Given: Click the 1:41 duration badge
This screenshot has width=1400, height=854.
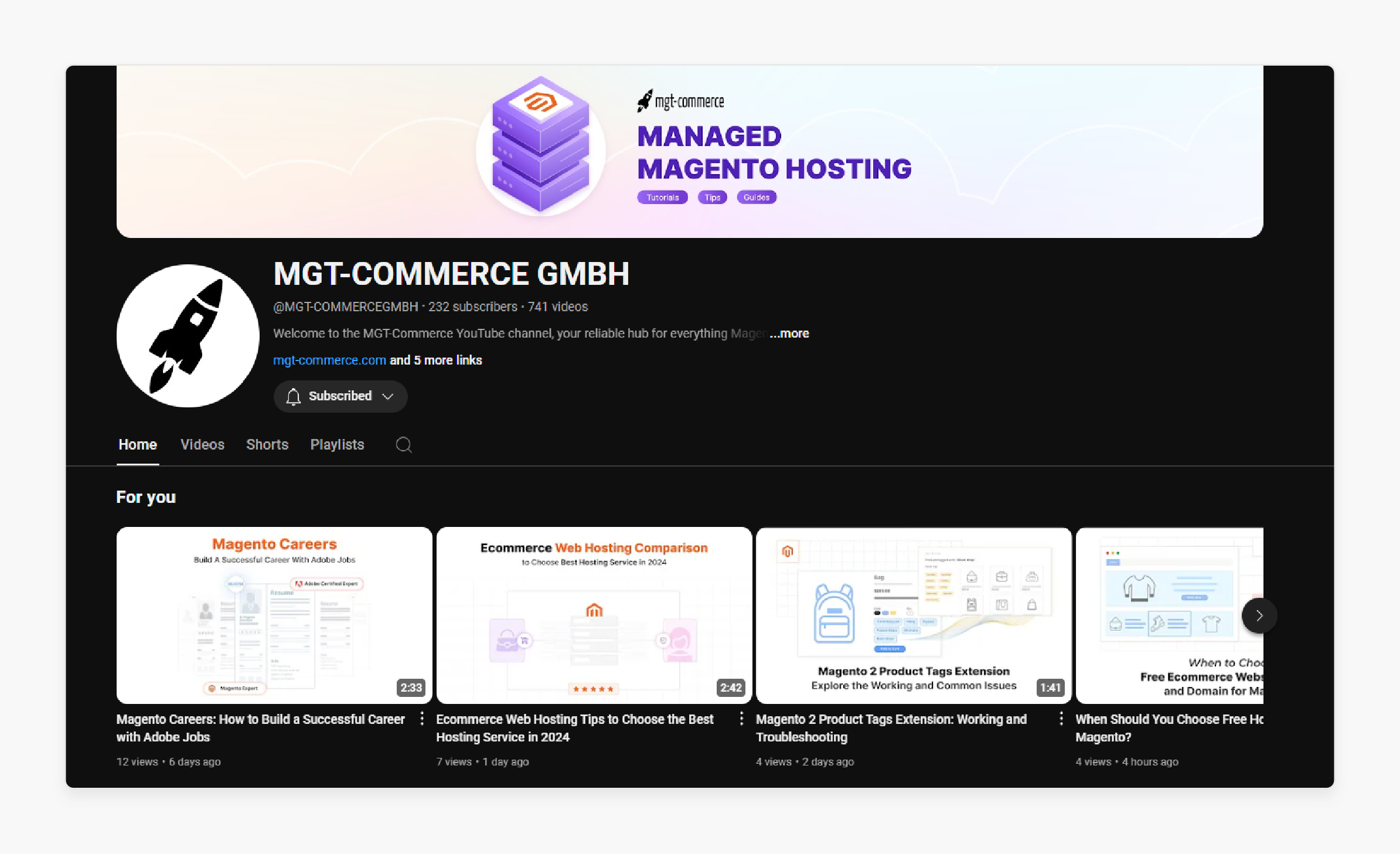Looking at the screenshot, I should (x=1050, y=688).
